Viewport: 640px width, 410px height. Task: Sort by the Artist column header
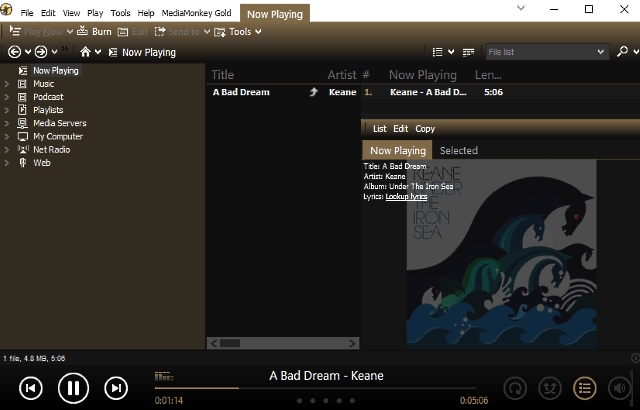(x=342, y=75)
